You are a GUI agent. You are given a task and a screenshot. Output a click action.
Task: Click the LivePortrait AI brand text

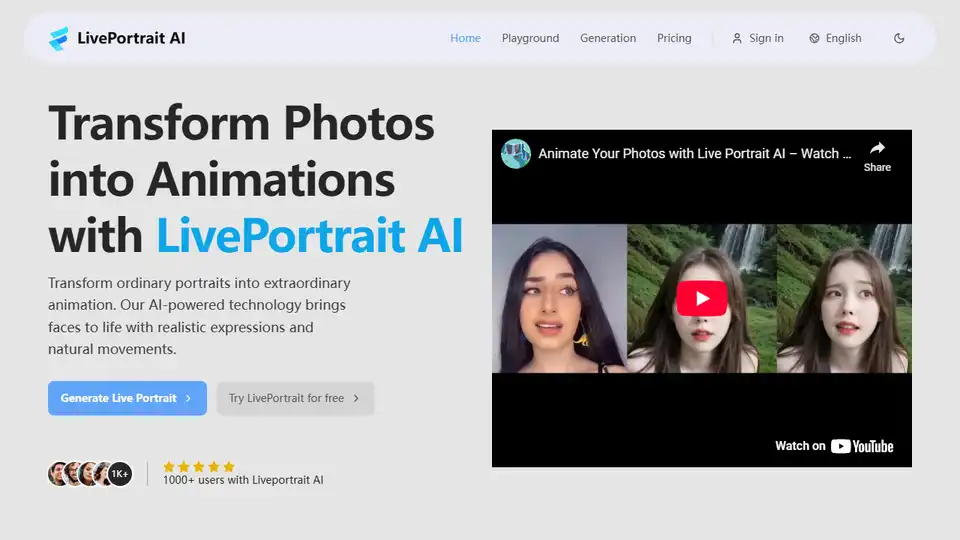click(x=131, y=38)
